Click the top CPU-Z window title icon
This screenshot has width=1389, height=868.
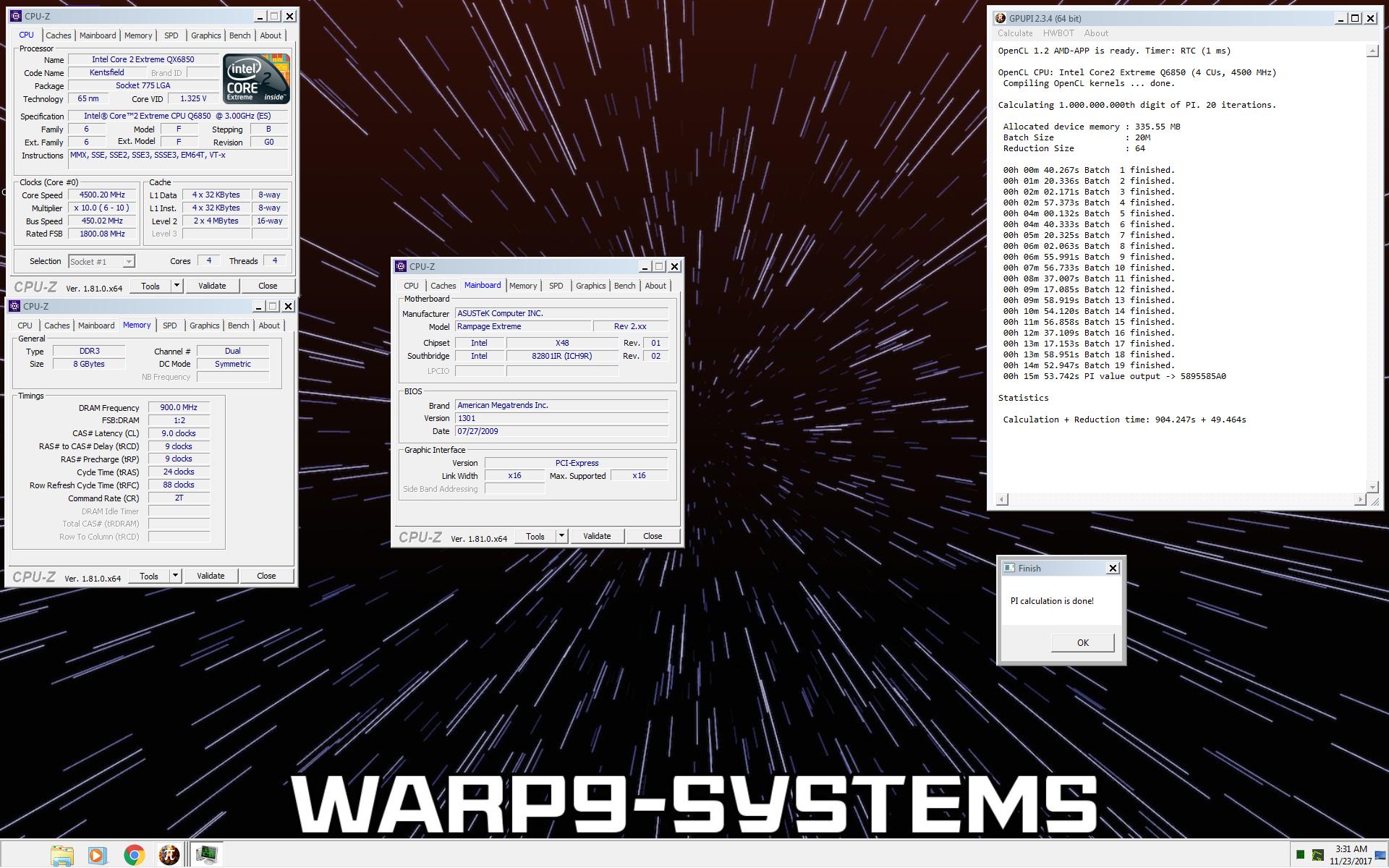tap(16, 16)
